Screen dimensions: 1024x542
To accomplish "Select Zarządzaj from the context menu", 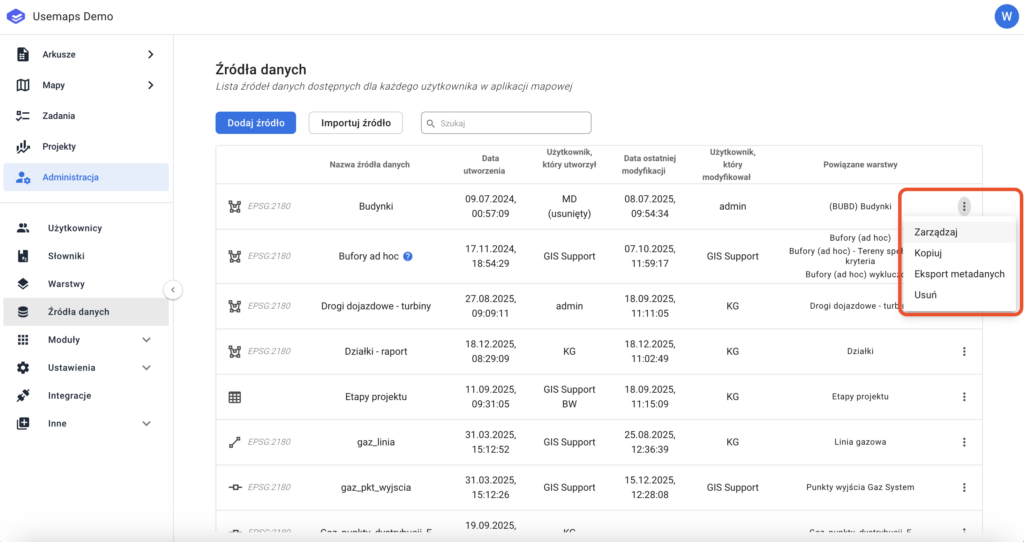I will tap(936, 232).
